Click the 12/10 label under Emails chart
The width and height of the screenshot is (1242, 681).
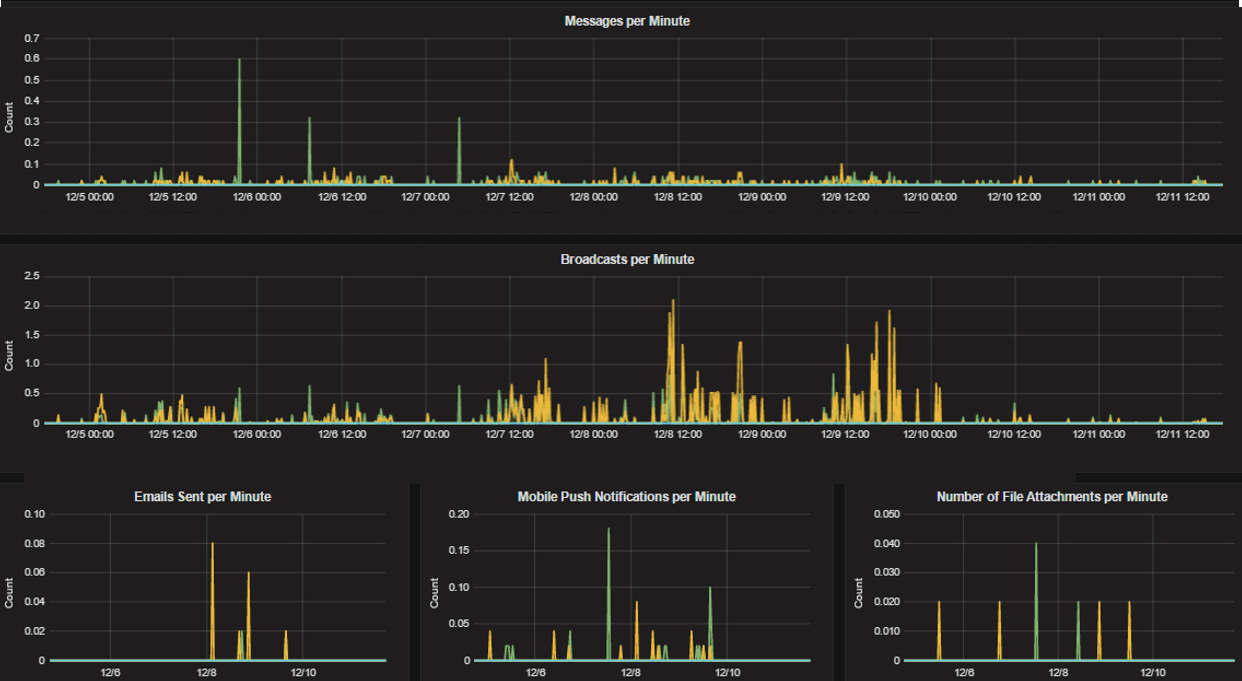[304, 673]
